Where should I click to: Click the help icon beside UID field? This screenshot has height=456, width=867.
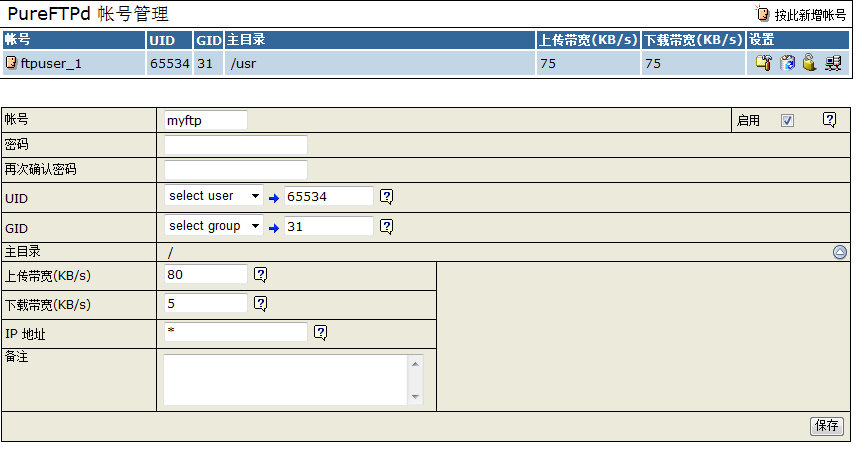pyautogui.click(x=387, y=197)
